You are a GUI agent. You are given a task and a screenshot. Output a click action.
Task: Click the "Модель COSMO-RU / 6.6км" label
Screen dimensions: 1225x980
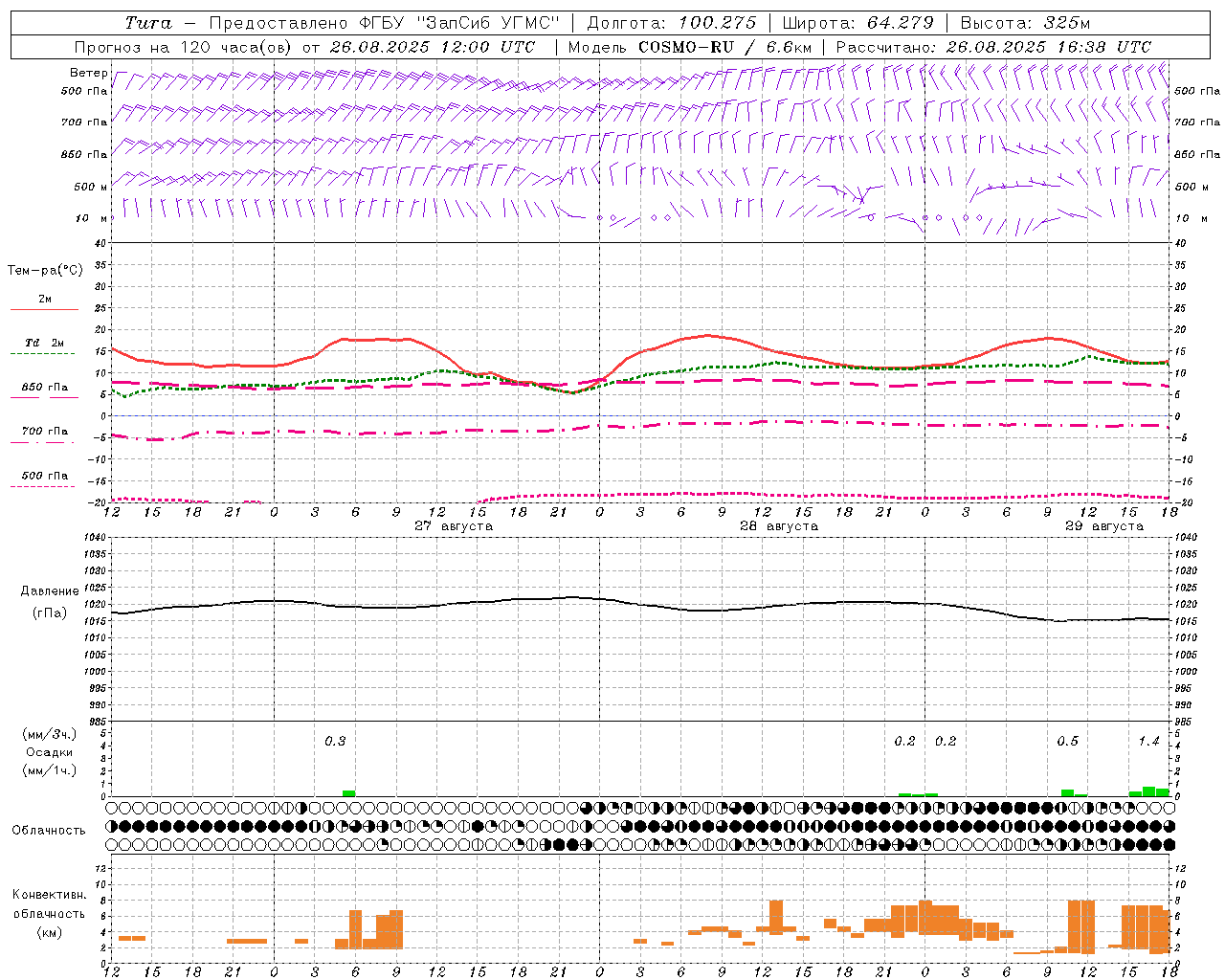click(x=690, y=47)
